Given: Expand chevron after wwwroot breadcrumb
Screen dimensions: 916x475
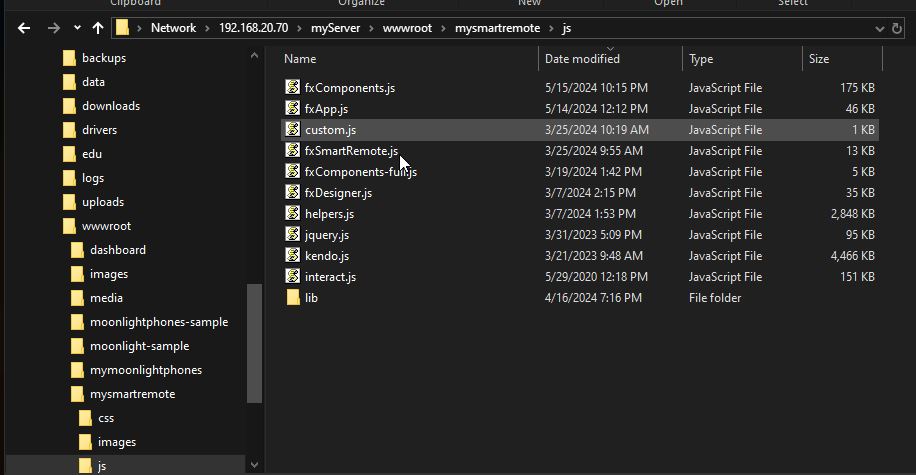Looking at the screenshot, I should coord(443,28).
